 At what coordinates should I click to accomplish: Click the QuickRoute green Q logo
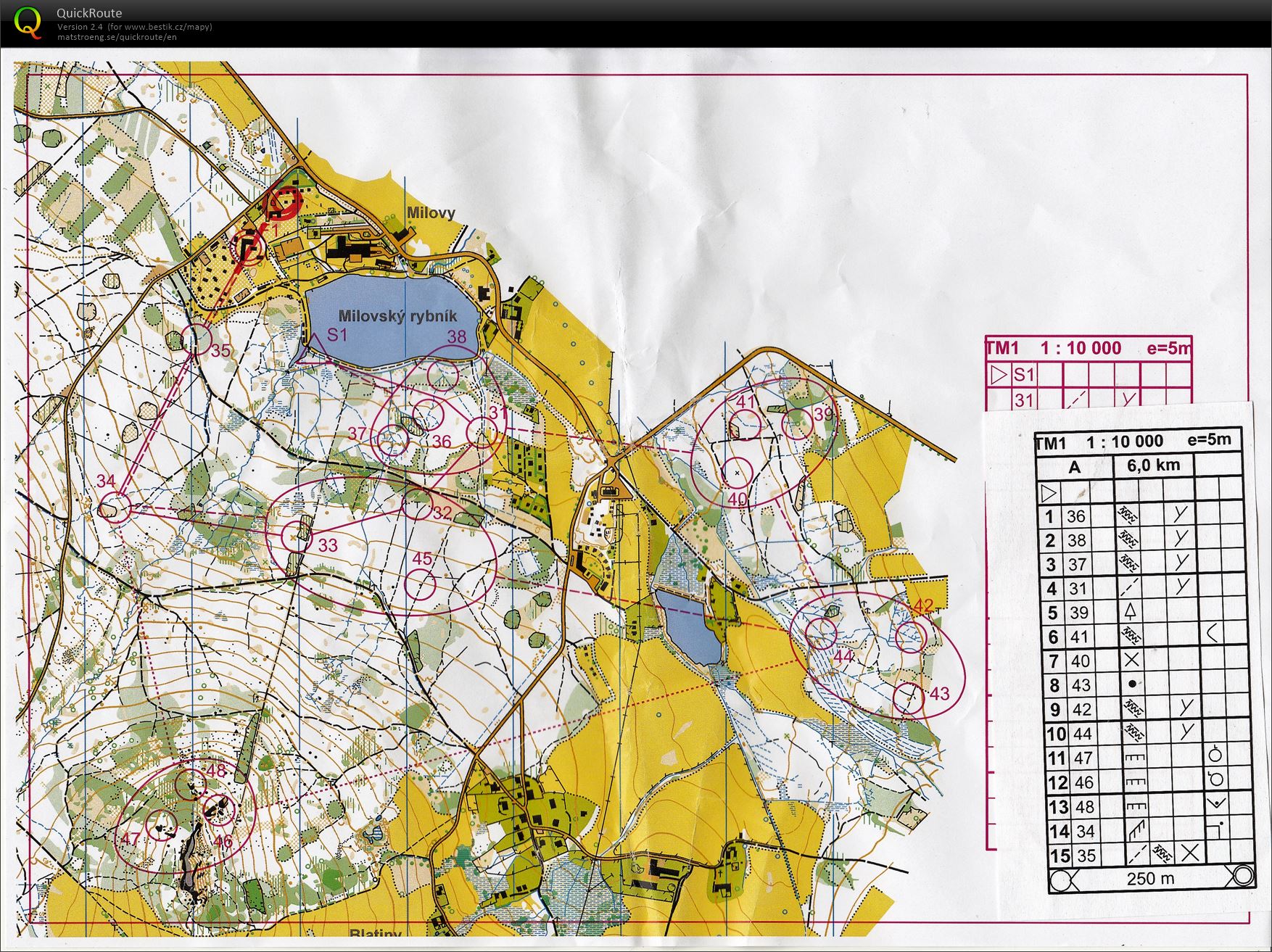[x=28, y=22]
